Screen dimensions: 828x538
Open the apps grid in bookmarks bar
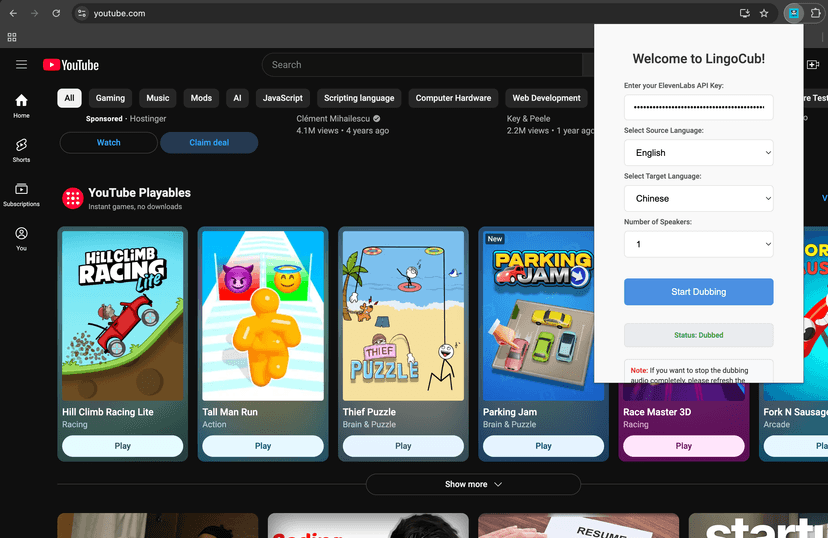coord(12,37)
